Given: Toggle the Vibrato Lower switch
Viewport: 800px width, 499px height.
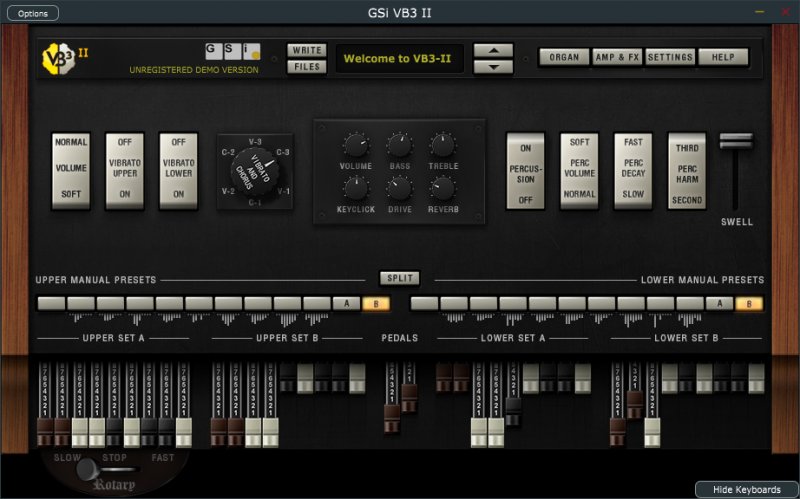Looking at the screenshot, I should [179, 171].
